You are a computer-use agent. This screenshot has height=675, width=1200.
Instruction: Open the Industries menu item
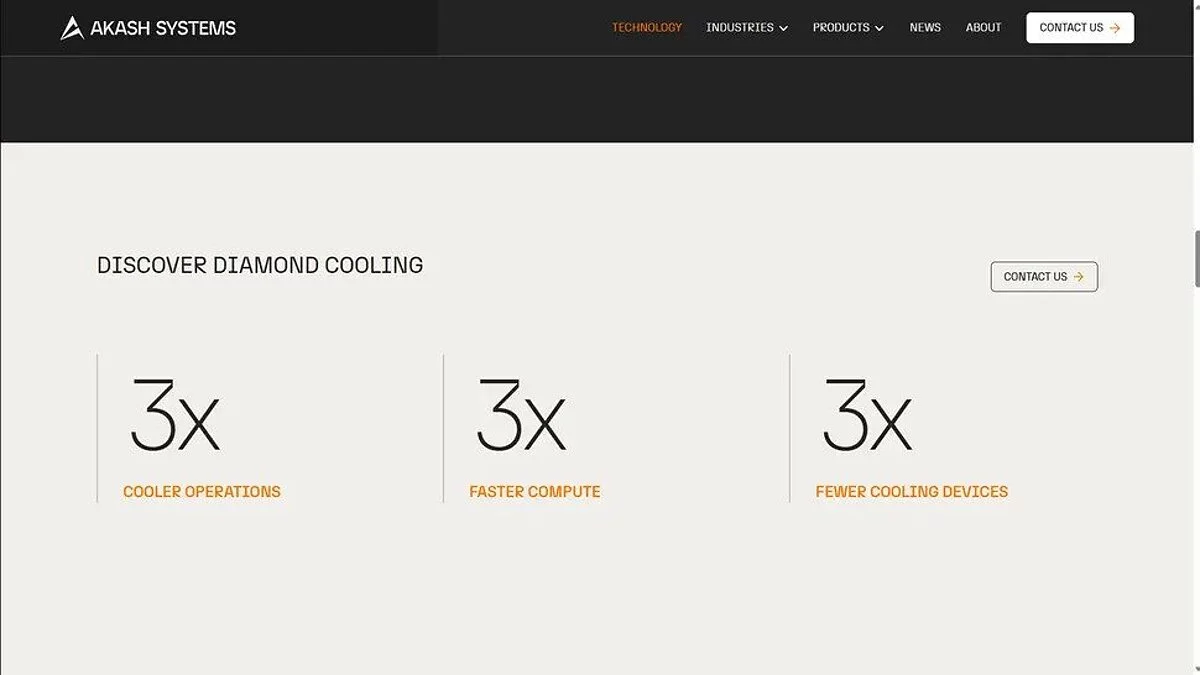click(740, 28)
